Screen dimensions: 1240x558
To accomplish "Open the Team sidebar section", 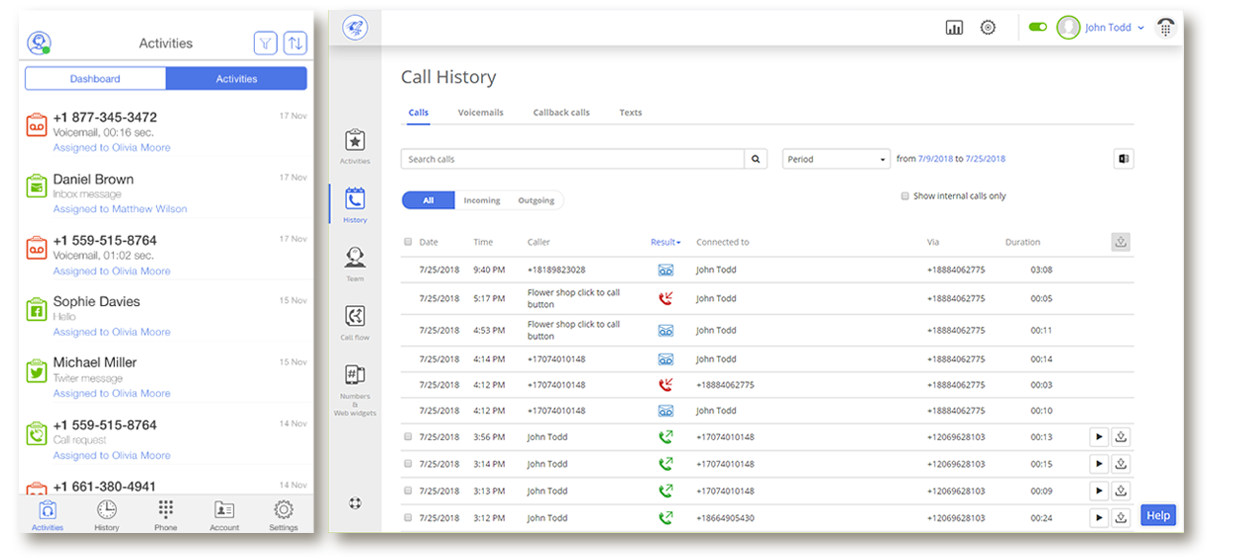I will [x=354, y=260].
